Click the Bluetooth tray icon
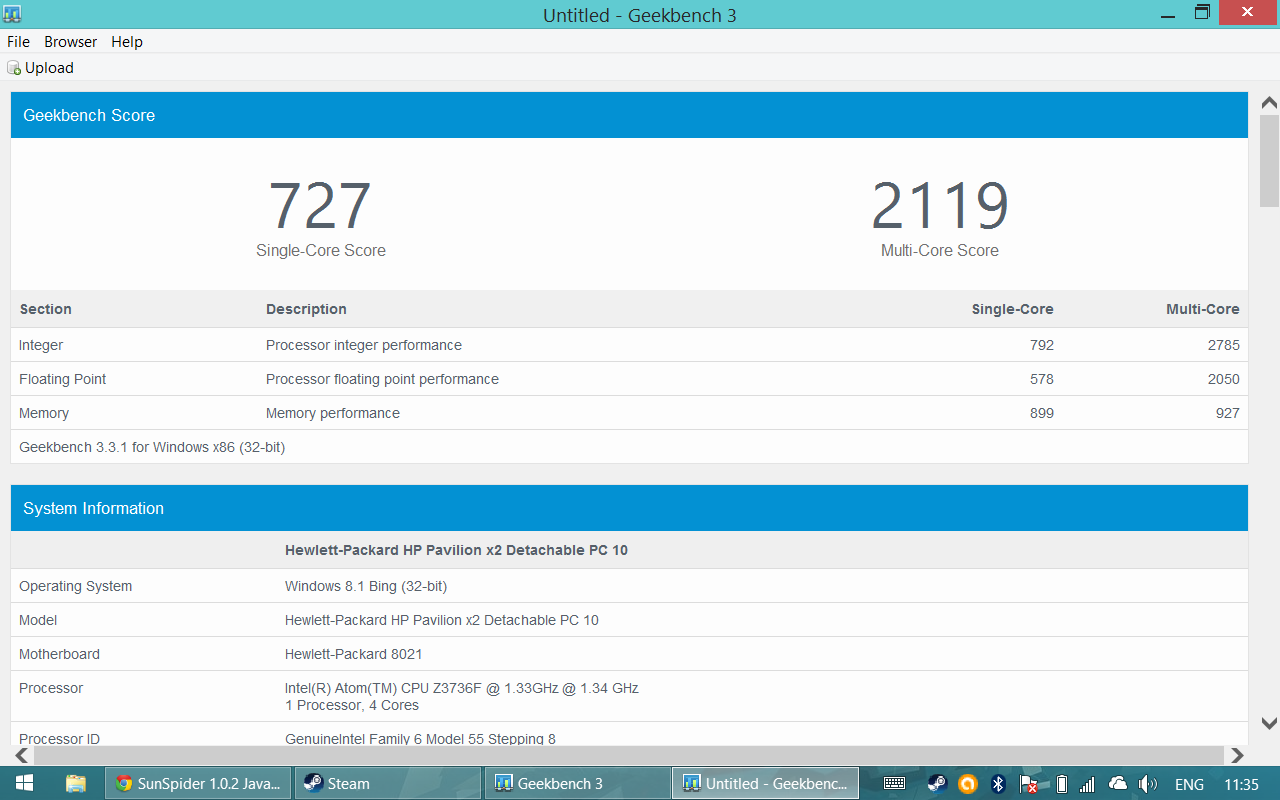 [997, 784]
